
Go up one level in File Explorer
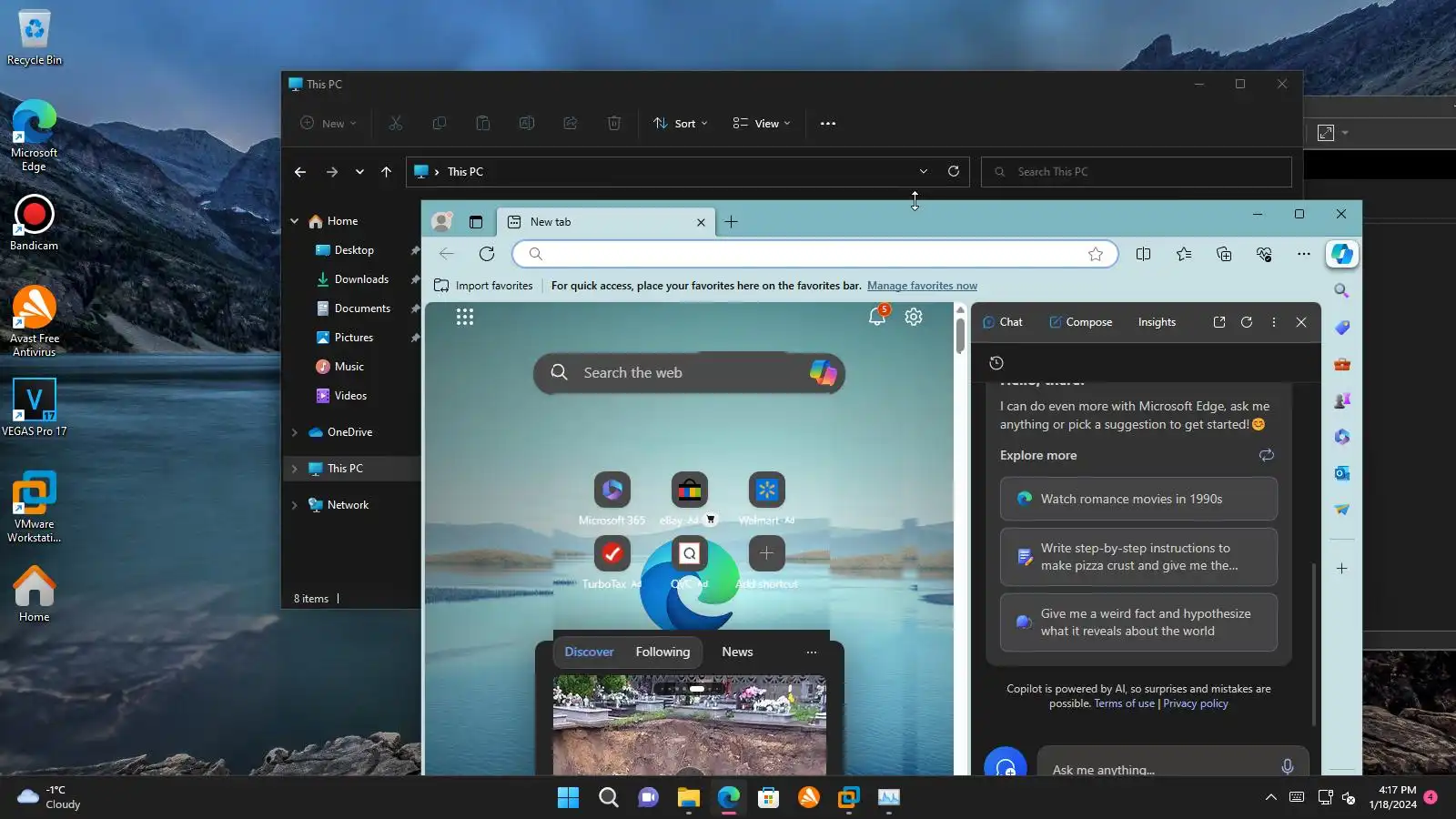pos(387,171)
